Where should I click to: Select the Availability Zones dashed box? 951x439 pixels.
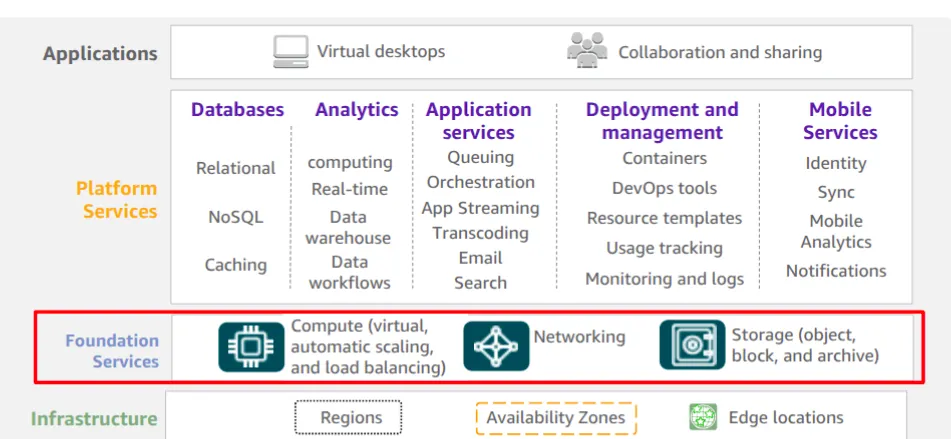pos(556,418)
